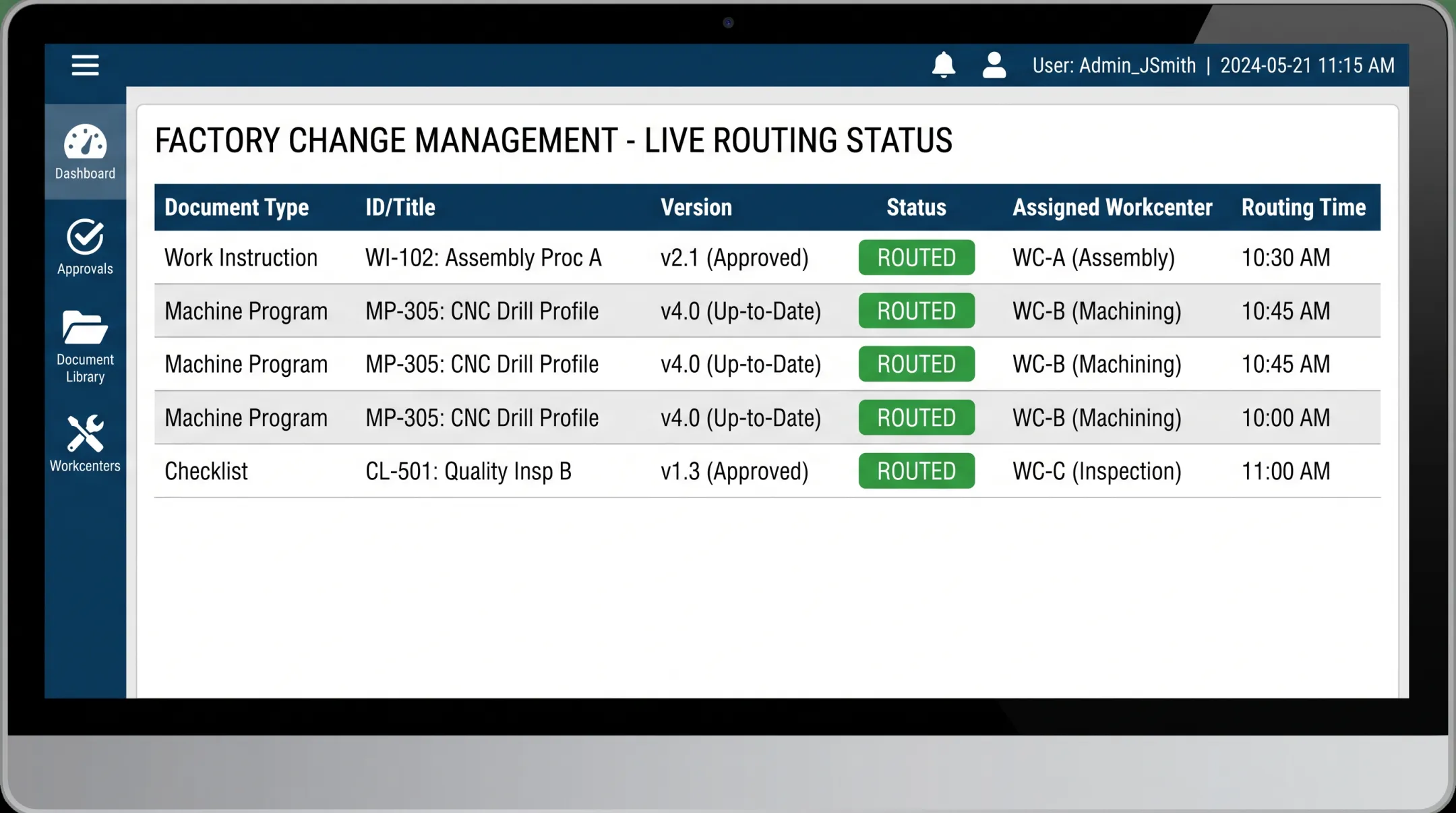Open the Workcenters tools icon
The width and height of the screenshot is (1456, 813).
(85, 433)
